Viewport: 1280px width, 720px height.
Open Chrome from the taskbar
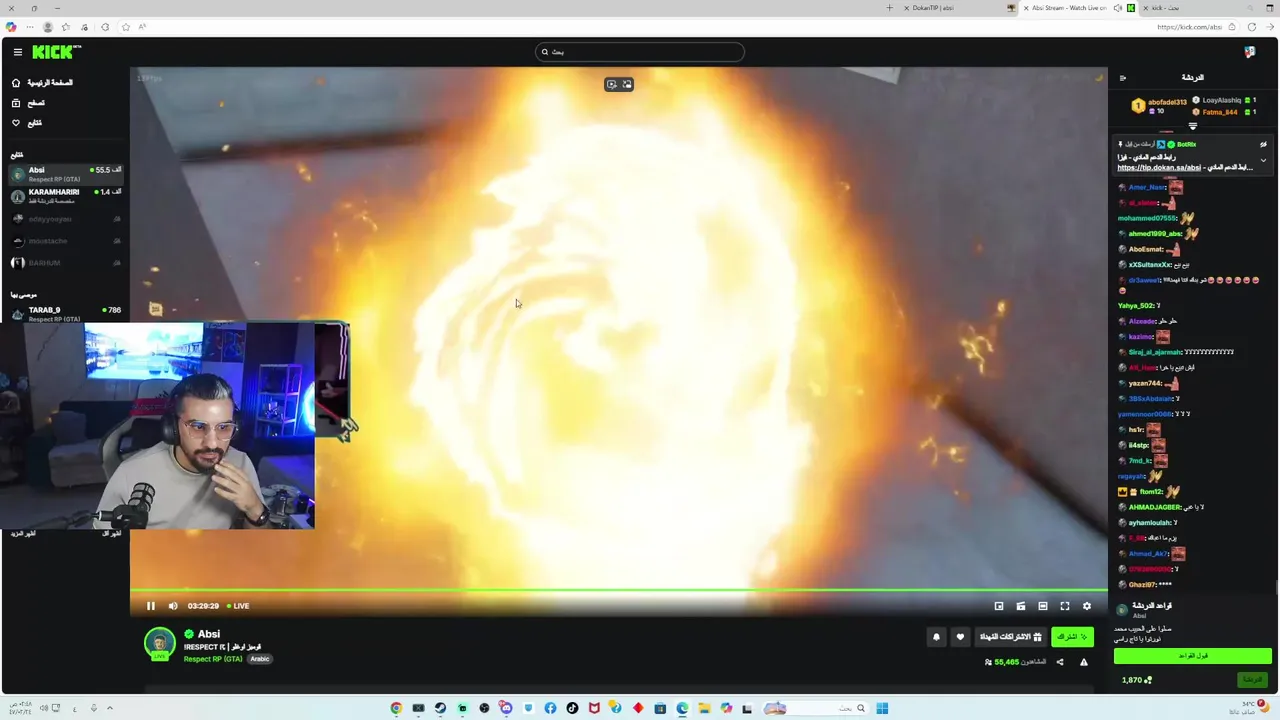[396, 708]
